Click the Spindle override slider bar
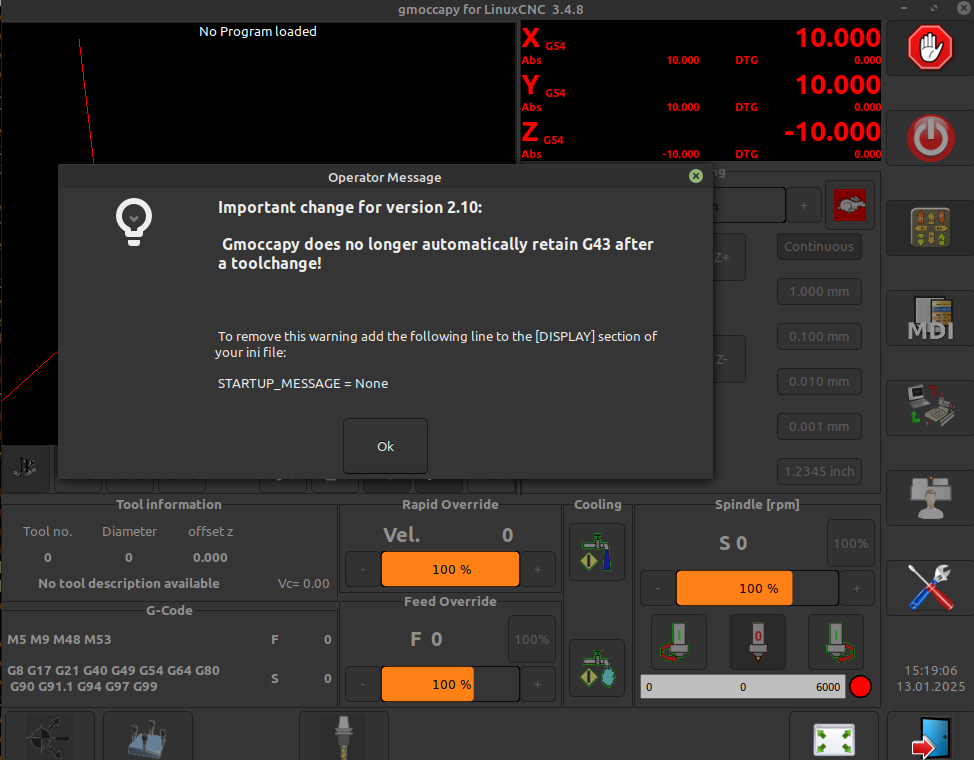 [757, 588]
